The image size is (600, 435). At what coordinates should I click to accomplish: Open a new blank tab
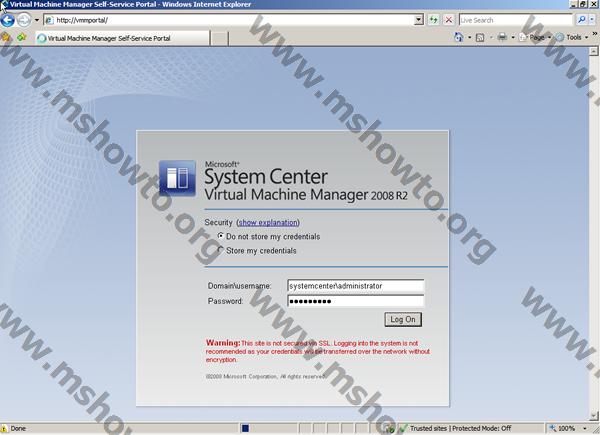click(x=219, y=38)
